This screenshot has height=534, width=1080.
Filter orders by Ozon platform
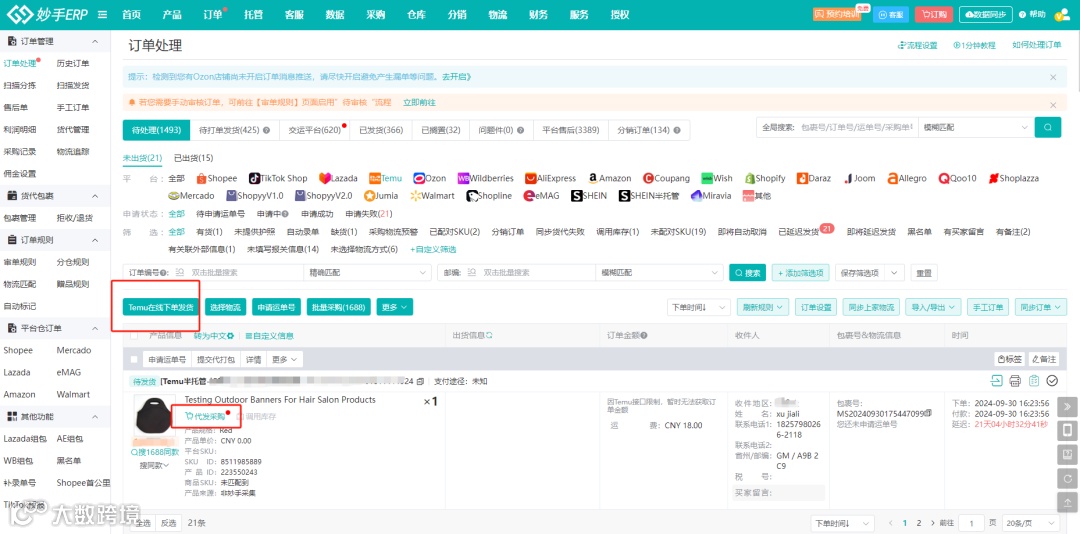coord(429,178)
